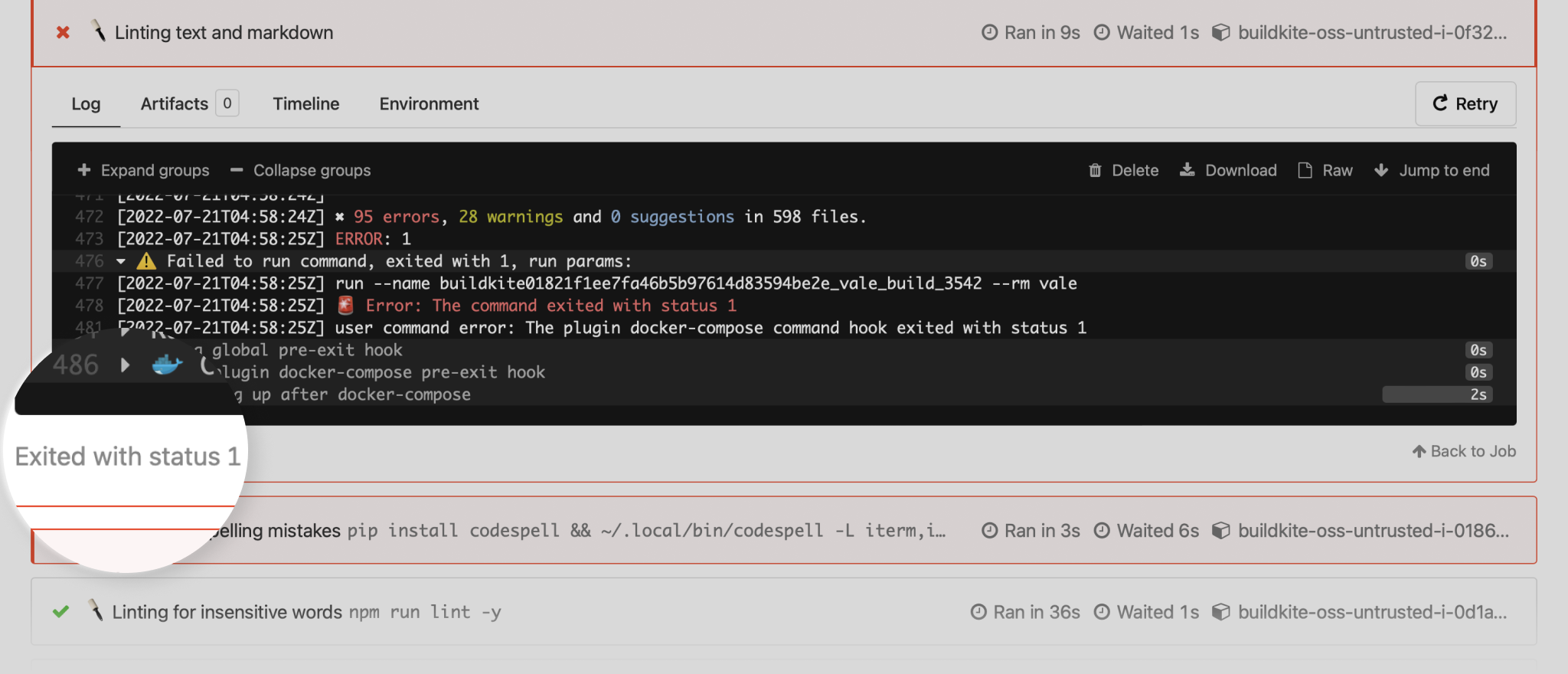
Task: Click the green checkmark passed status icon
Action: coord(61,611)
